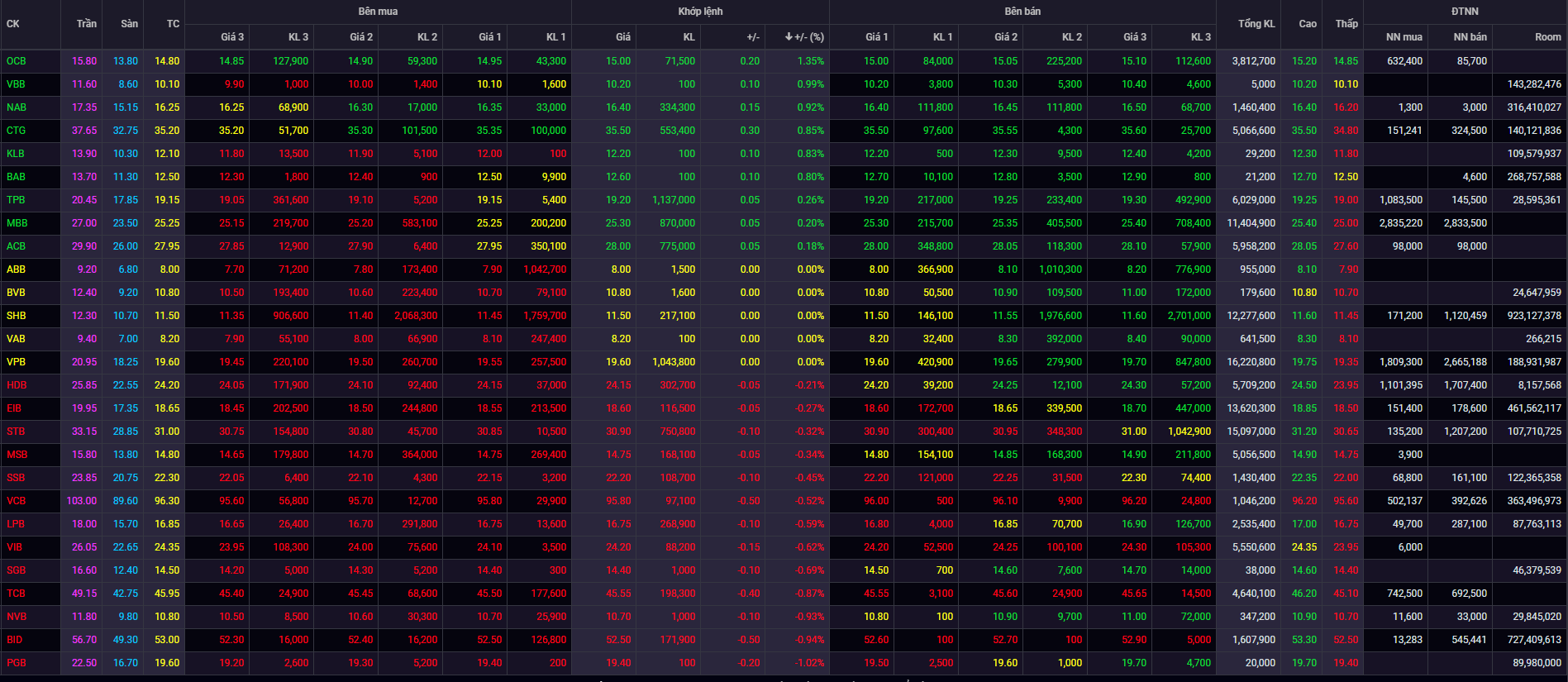Screen dimensions: 1568x682
Task: Select the EIB ticker symbol
Action: (14, 408)
